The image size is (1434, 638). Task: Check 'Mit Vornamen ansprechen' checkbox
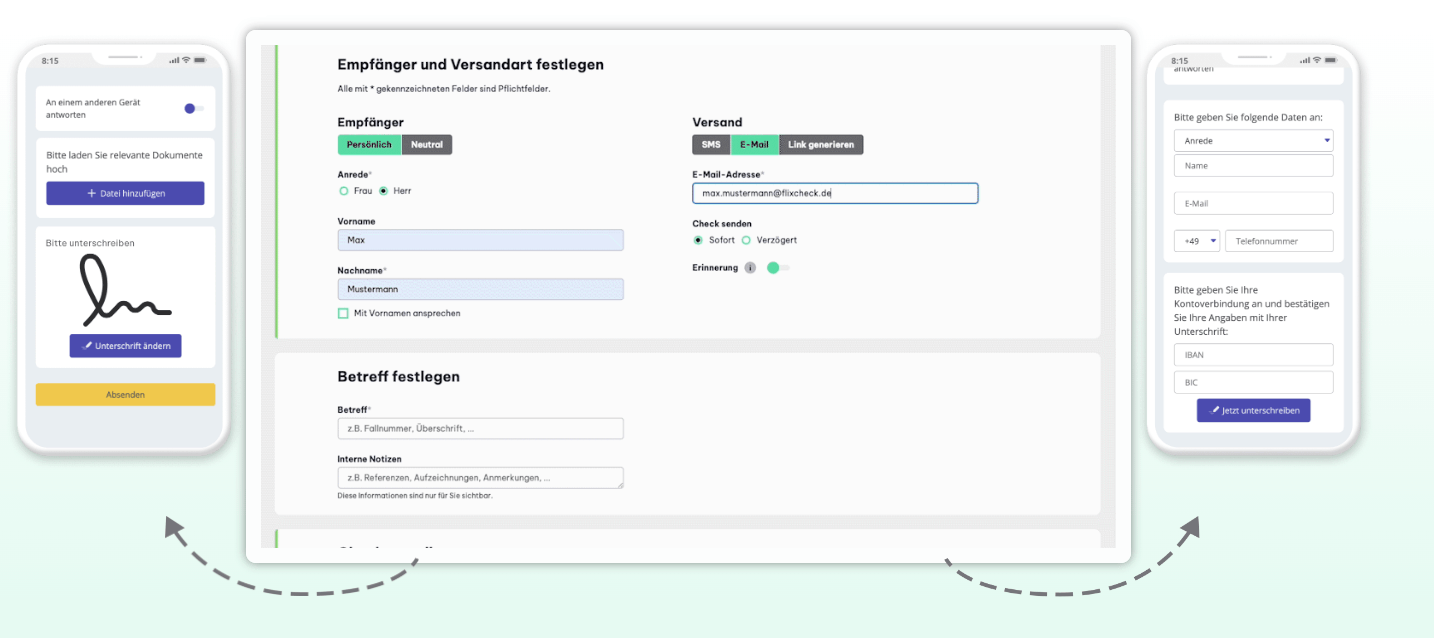click(344, 313)
